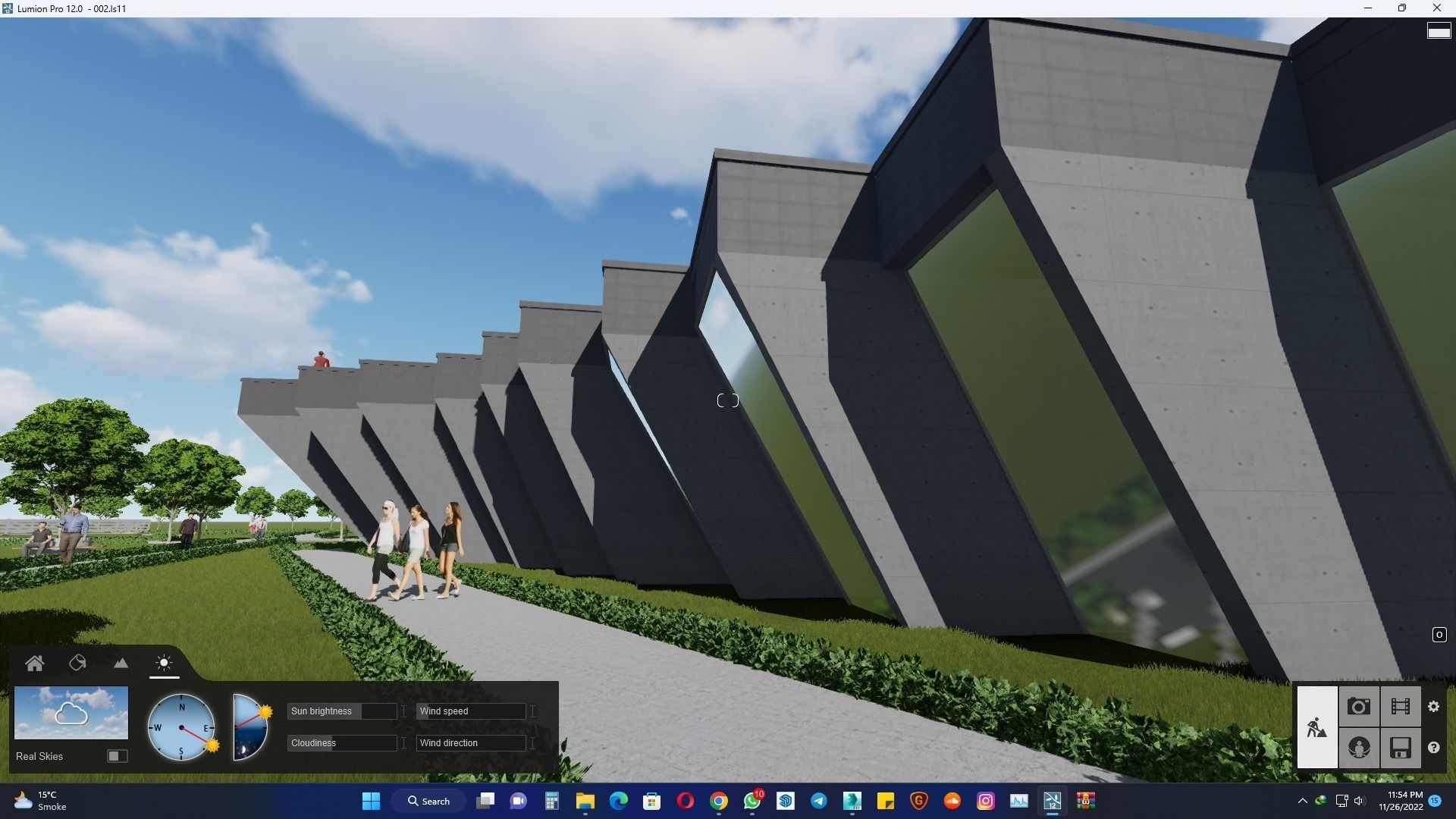Viewport: 1456px width, 819px height.
Task: Open Movie mode with film strip icon
Action: 1401,707
